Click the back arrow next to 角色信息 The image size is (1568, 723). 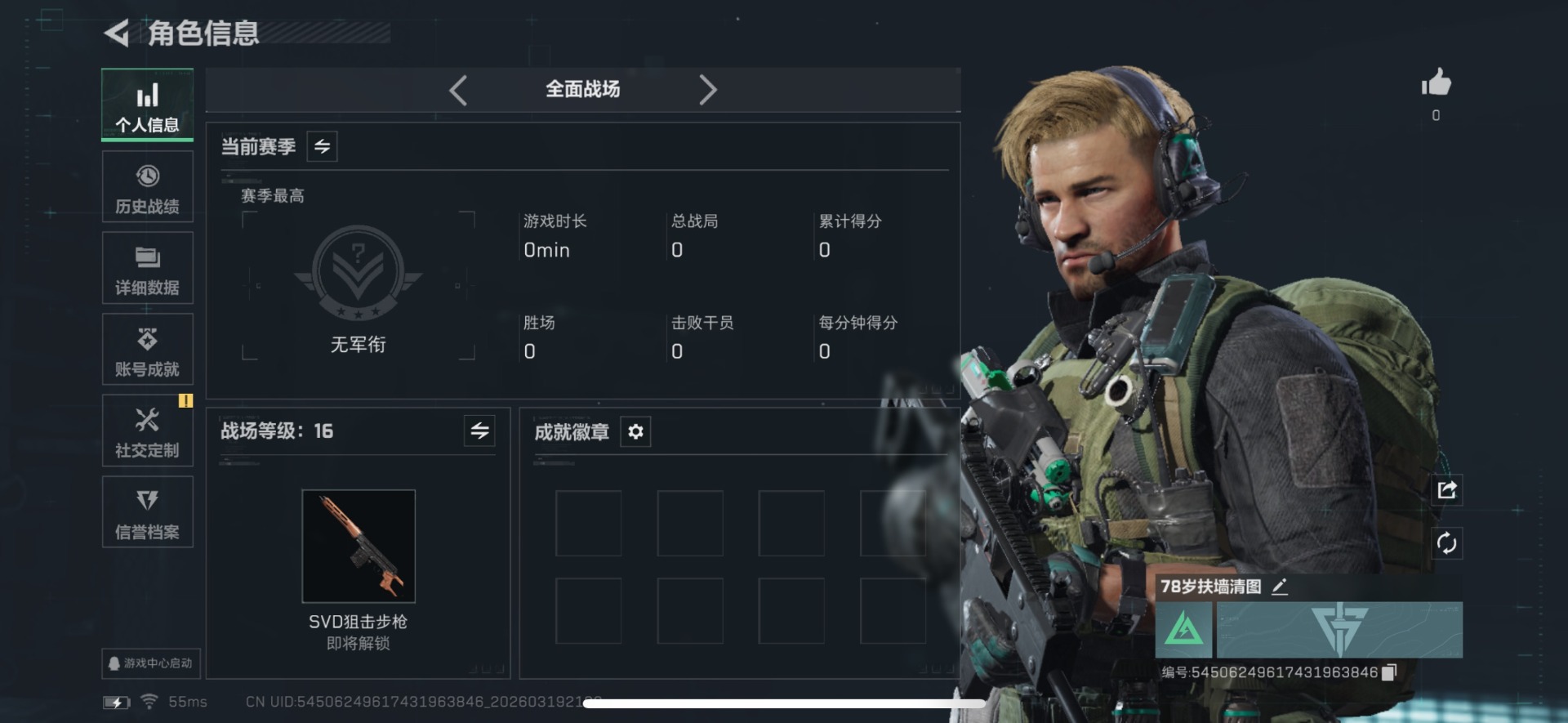point(117,33)
